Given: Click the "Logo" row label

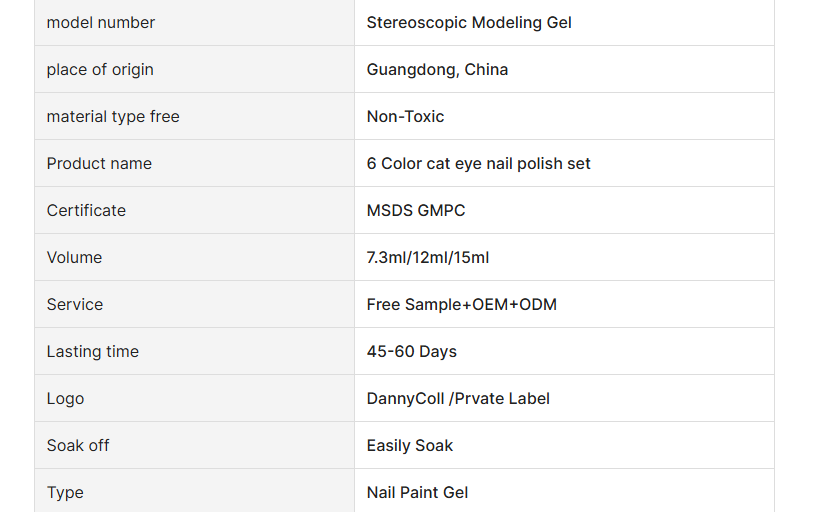Looking at the screenshot, I should pos(65,398).
